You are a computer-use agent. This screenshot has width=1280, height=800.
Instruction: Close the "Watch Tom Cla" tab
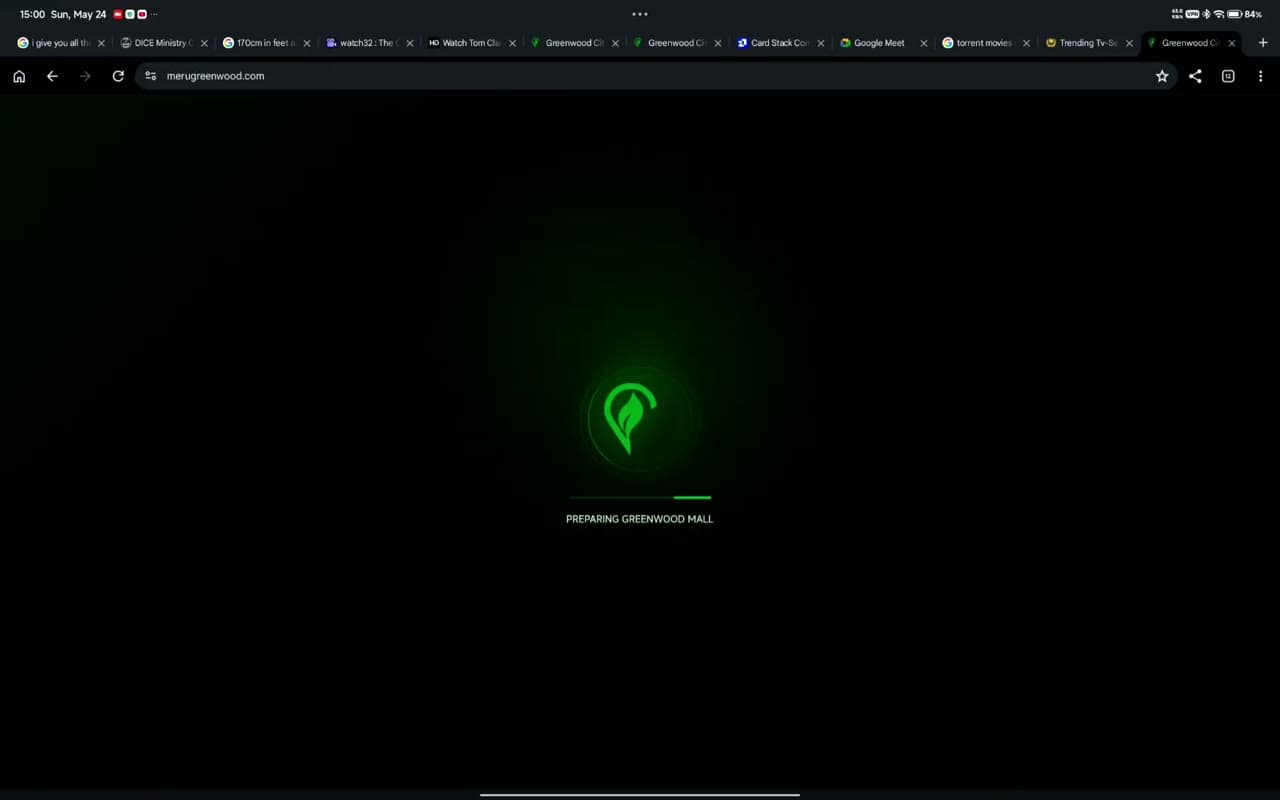point(513,43)
